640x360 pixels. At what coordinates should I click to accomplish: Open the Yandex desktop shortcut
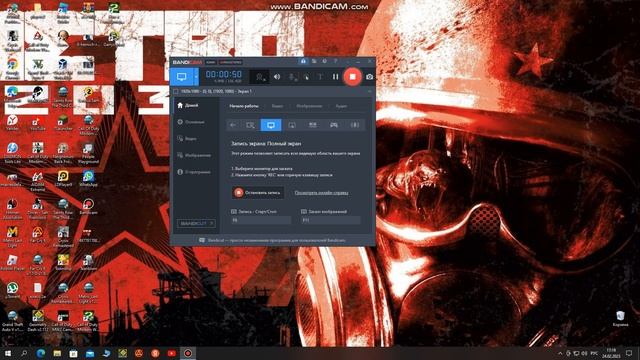tap(12, 123)
